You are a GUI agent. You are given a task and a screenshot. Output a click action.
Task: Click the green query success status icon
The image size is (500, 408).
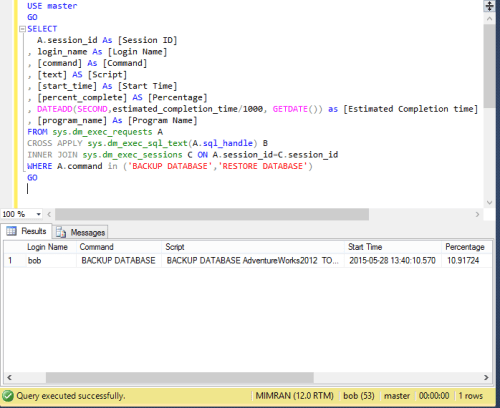click(x=8, y=396)
